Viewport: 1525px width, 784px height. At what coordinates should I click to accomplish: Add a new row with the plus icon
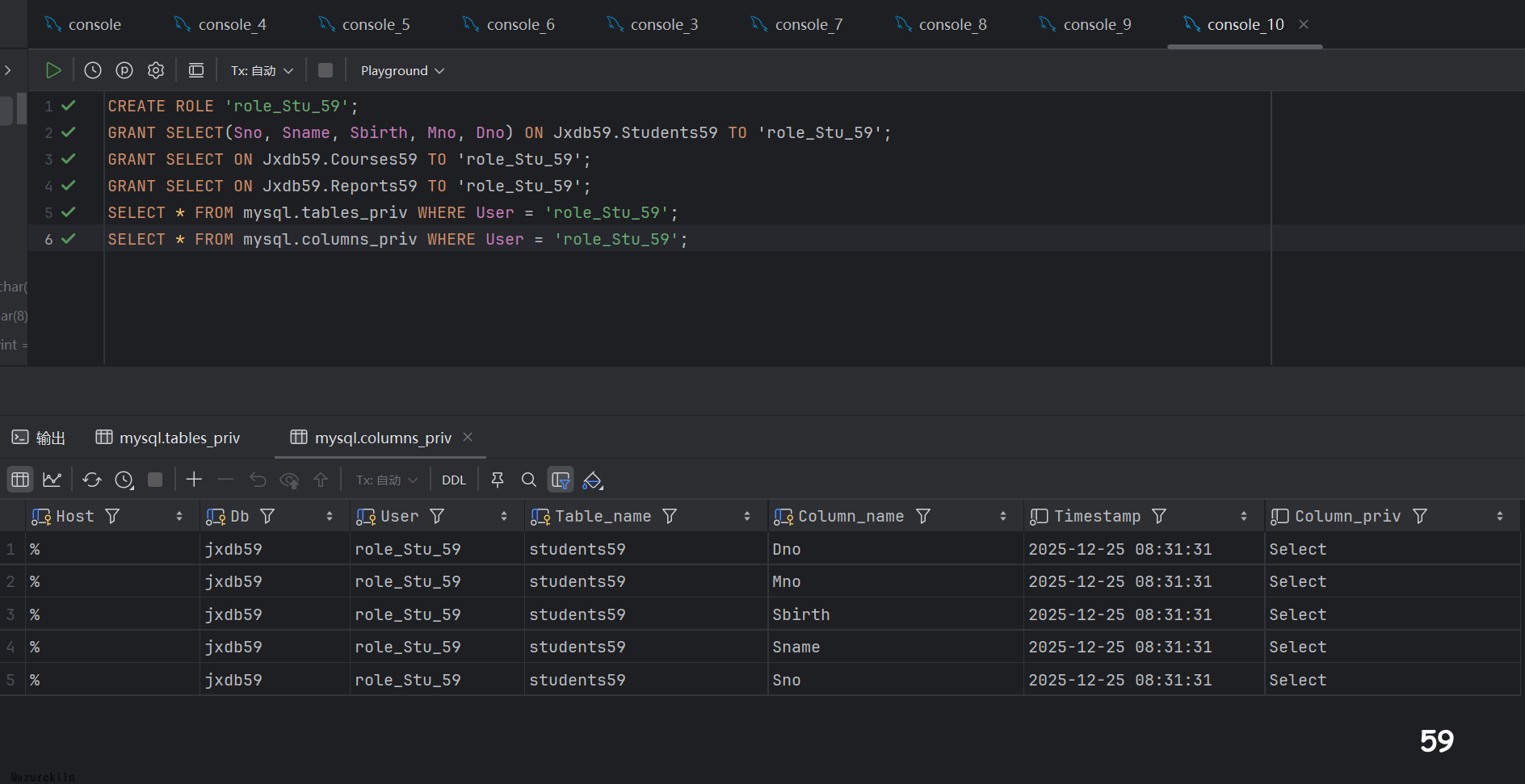pos(194,480)
